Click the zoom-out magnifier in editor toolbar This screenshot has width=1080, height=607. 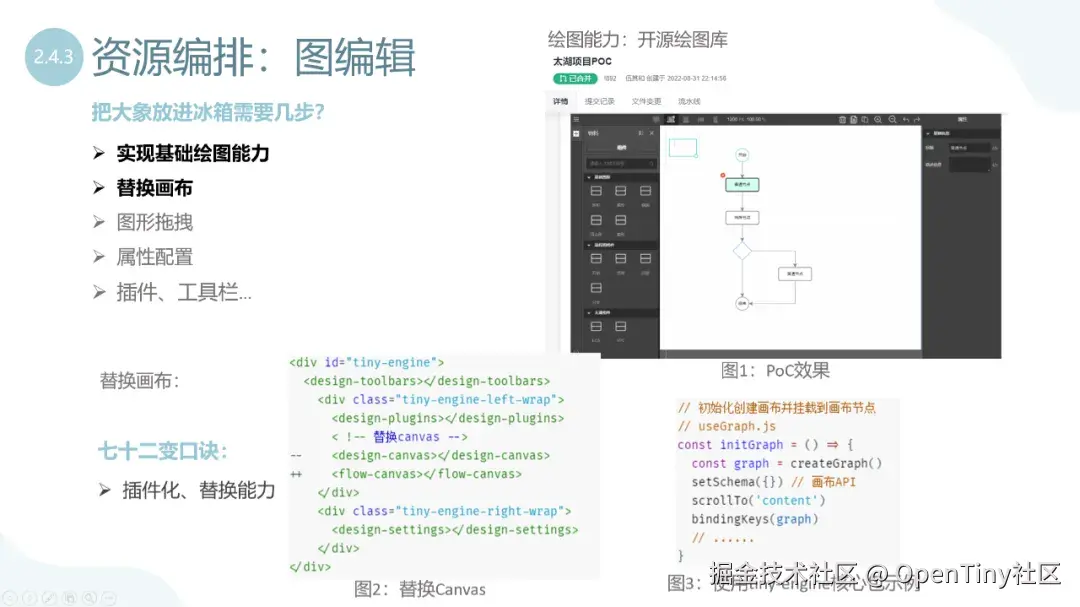893,120
